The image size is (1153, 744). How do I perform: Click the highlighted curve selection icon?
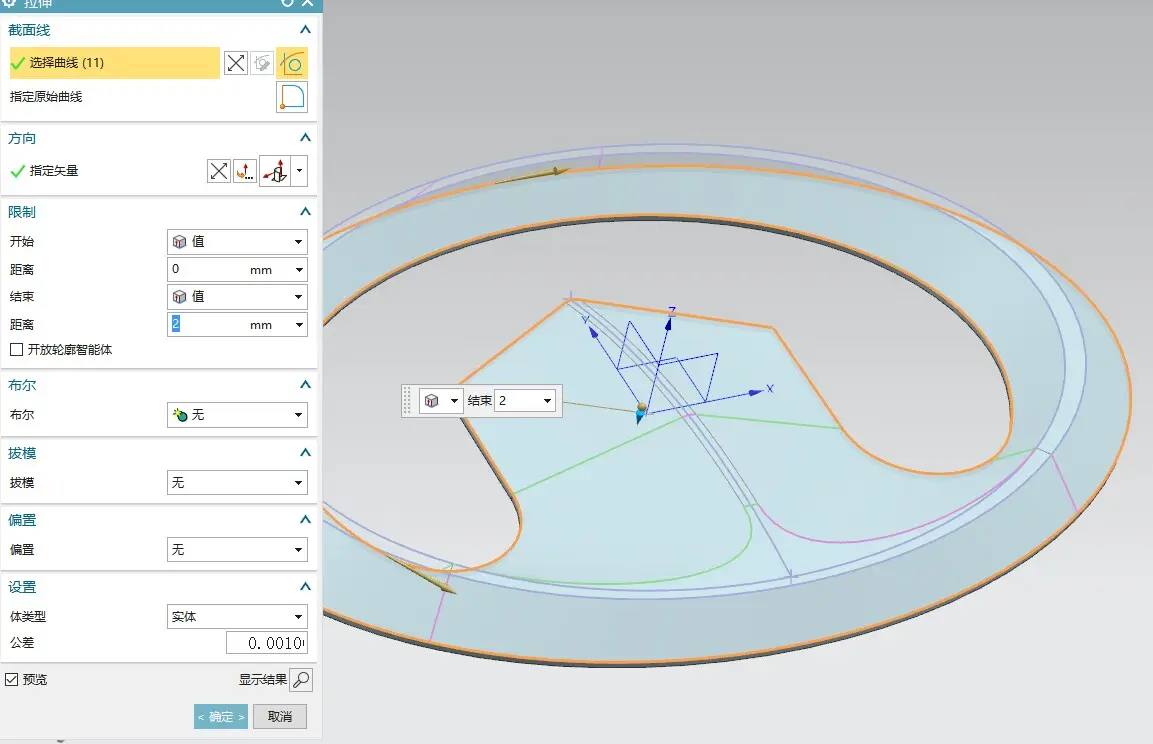pyautogui.click(x=292, y=63)
